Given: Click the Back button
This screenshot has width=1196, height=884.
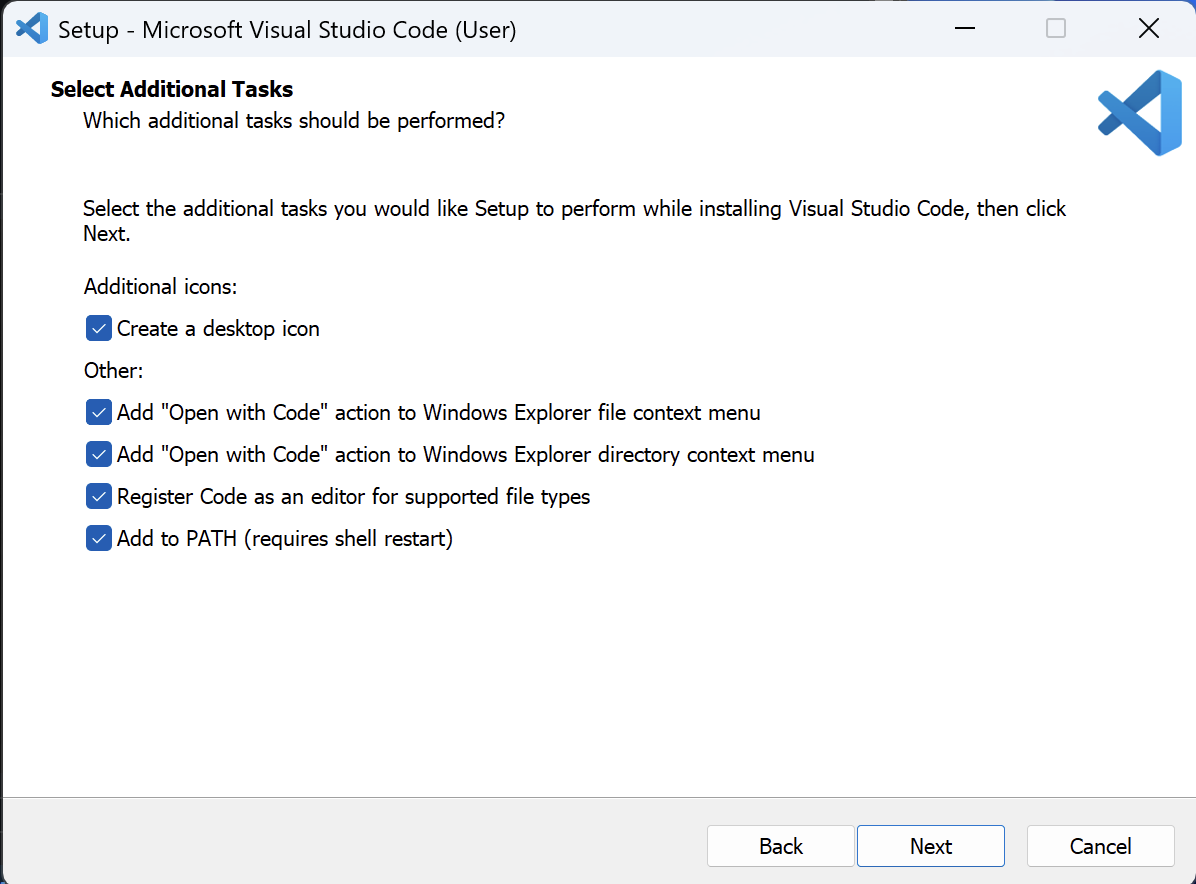Looking at the screenshot, I should point(780,846).
